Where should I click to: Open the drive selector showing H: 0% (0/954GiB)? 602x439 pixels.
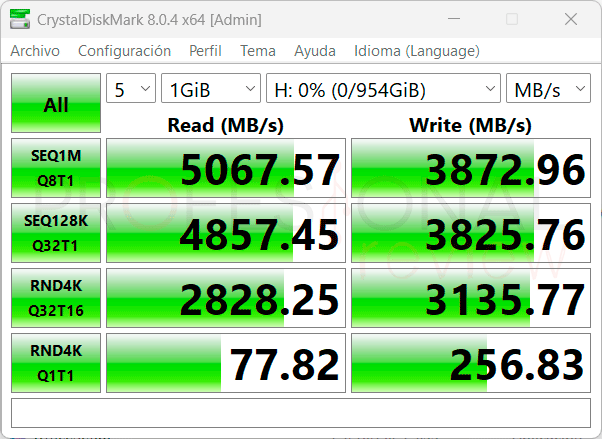pos(383,88)
